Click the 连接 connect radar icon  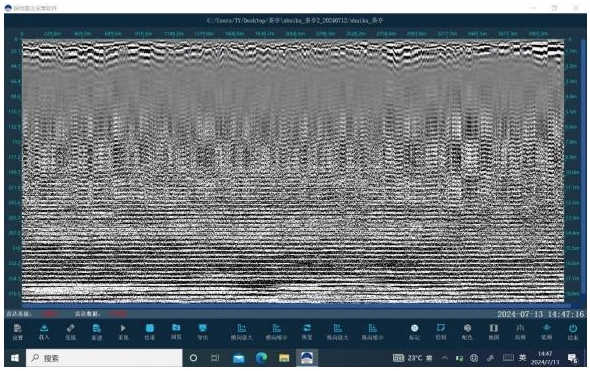(70, 332)
